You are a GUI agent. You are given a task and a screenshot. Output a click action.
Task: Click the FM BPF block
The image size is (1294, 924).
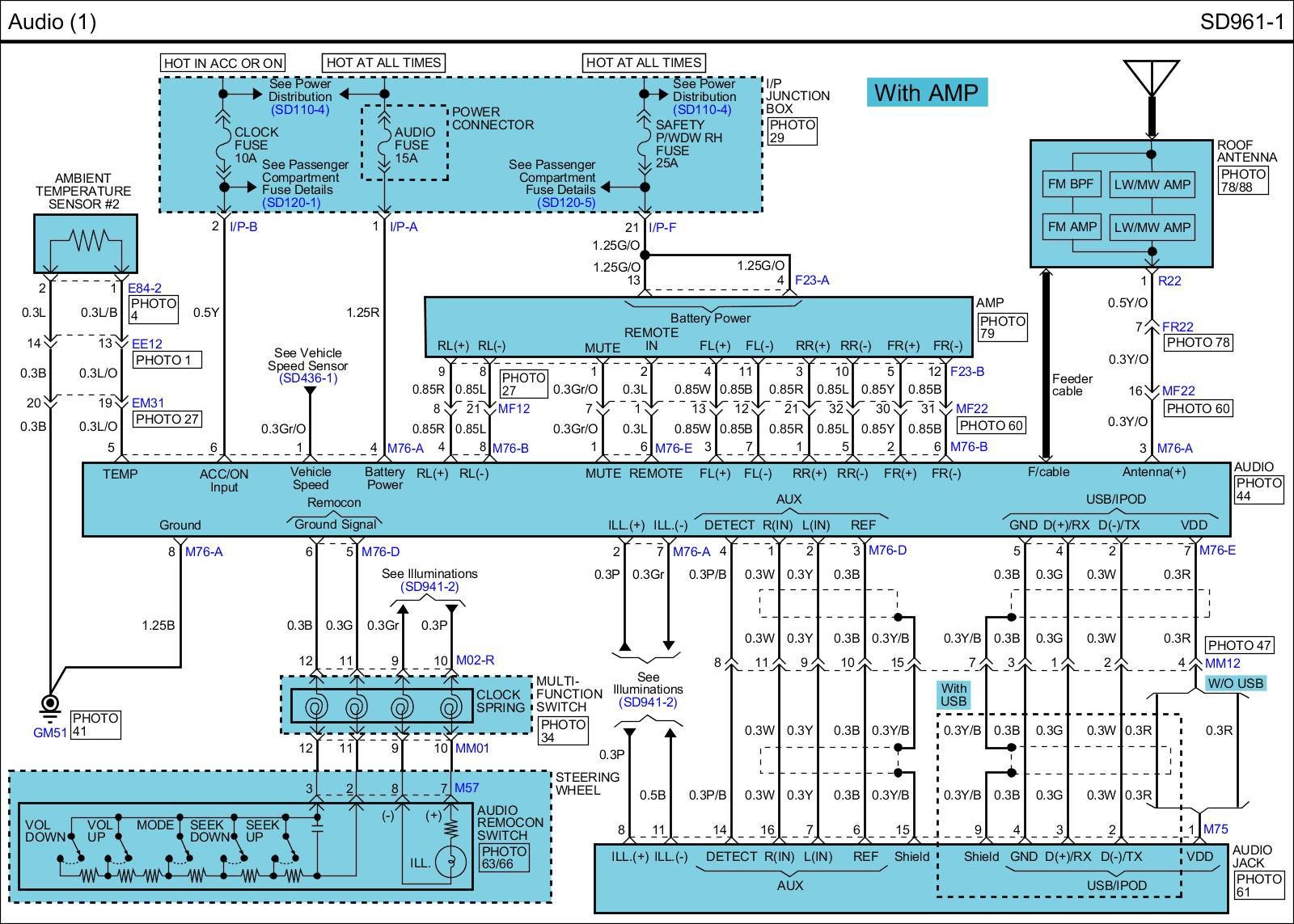point(1070,184)
